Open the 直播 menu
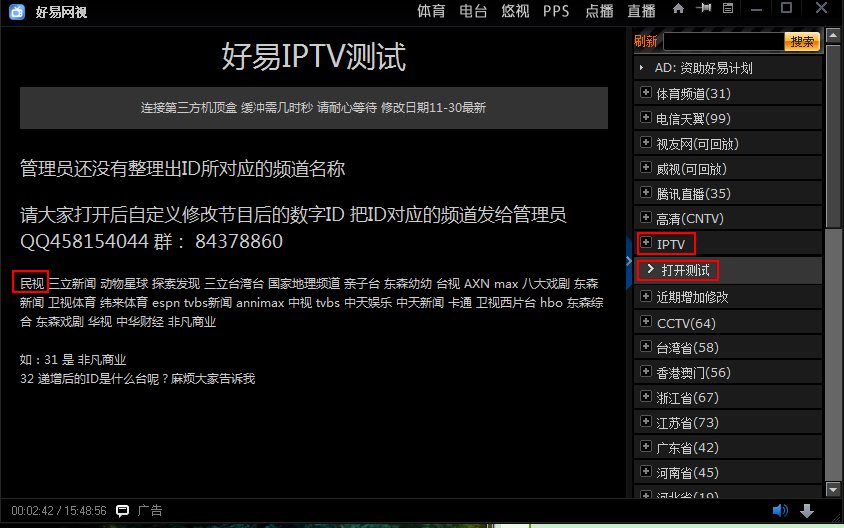Viewport: 844px width, 528px height. (x=641, y=11)
